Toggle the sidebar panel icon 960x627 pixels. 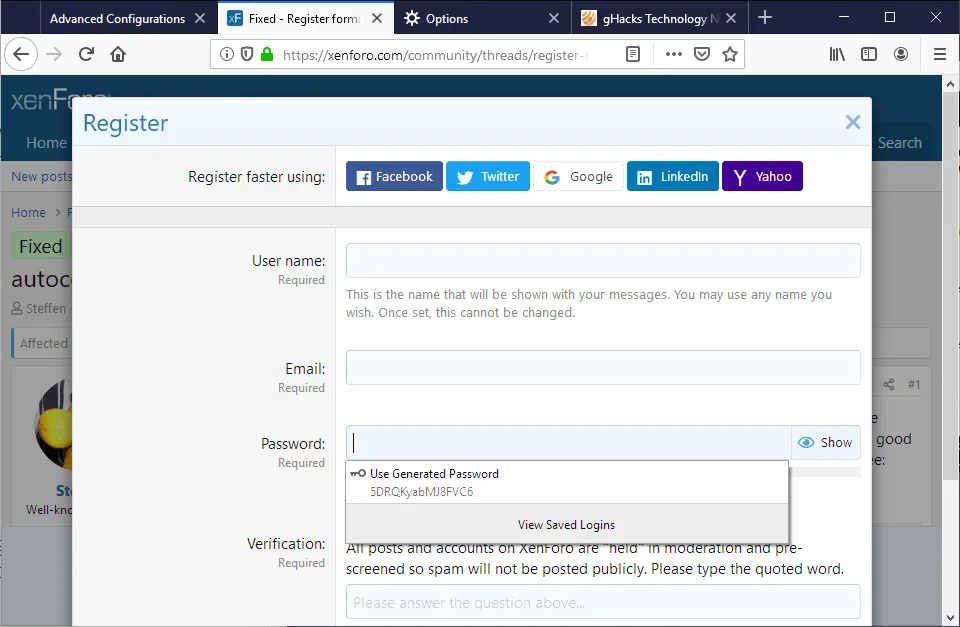(869, 54)
